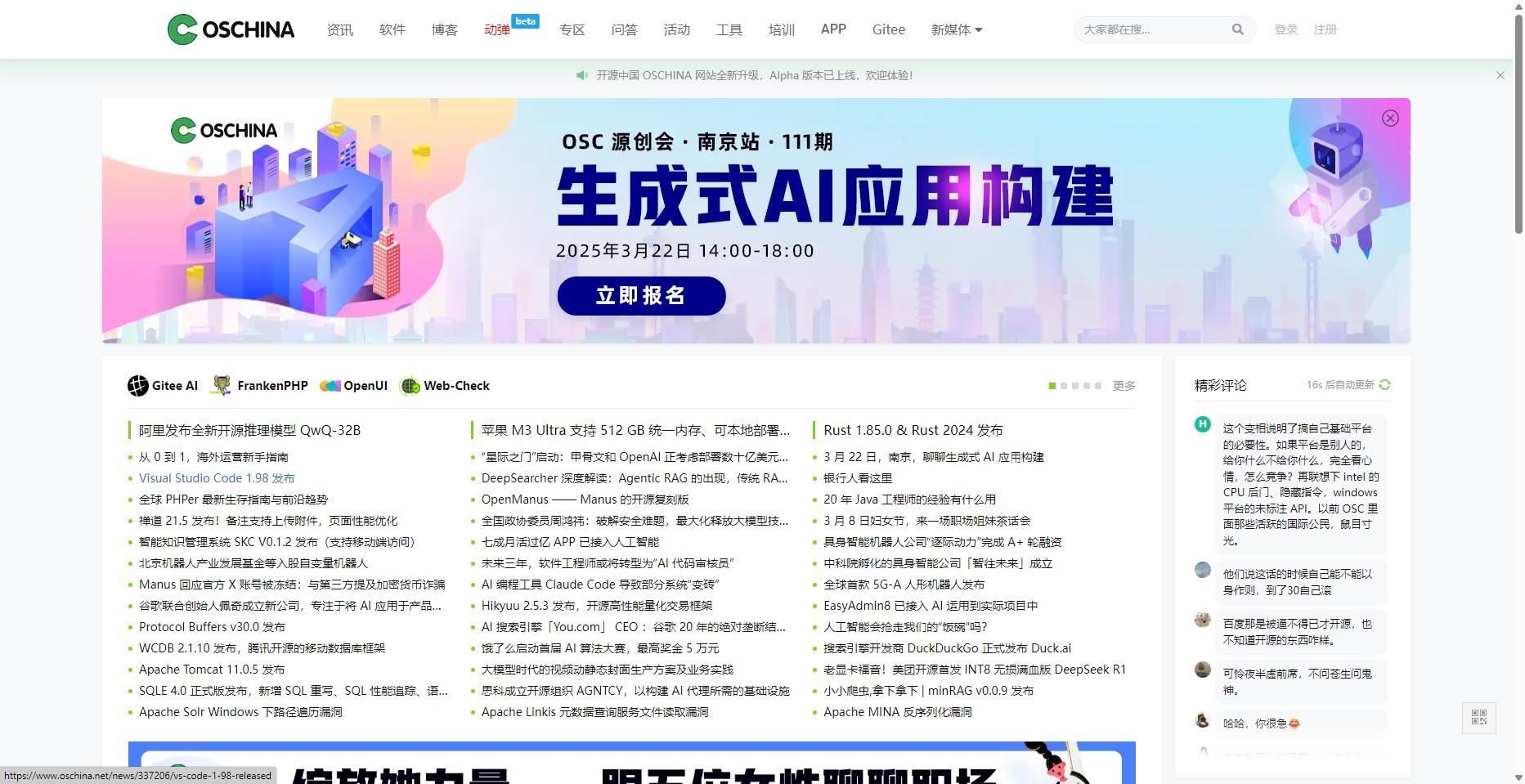This screenshot has width=1525, height=784.
Task: Open Apache Solr Windows 下路径遍历漏洞 article
Action: coord(240,712)
